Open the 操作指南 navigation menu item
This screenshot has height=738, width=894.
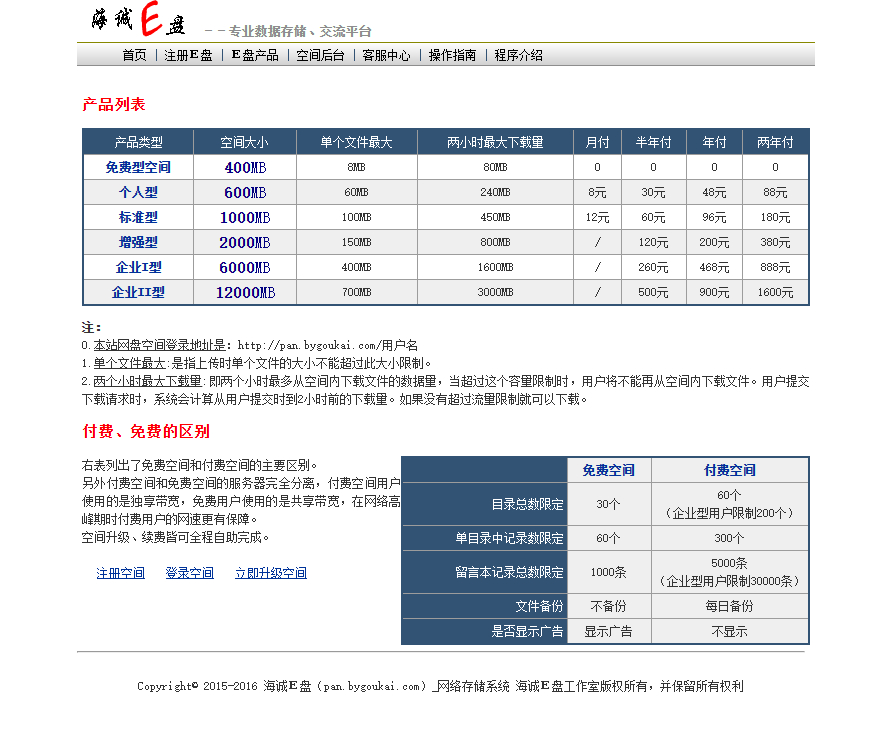451,55
